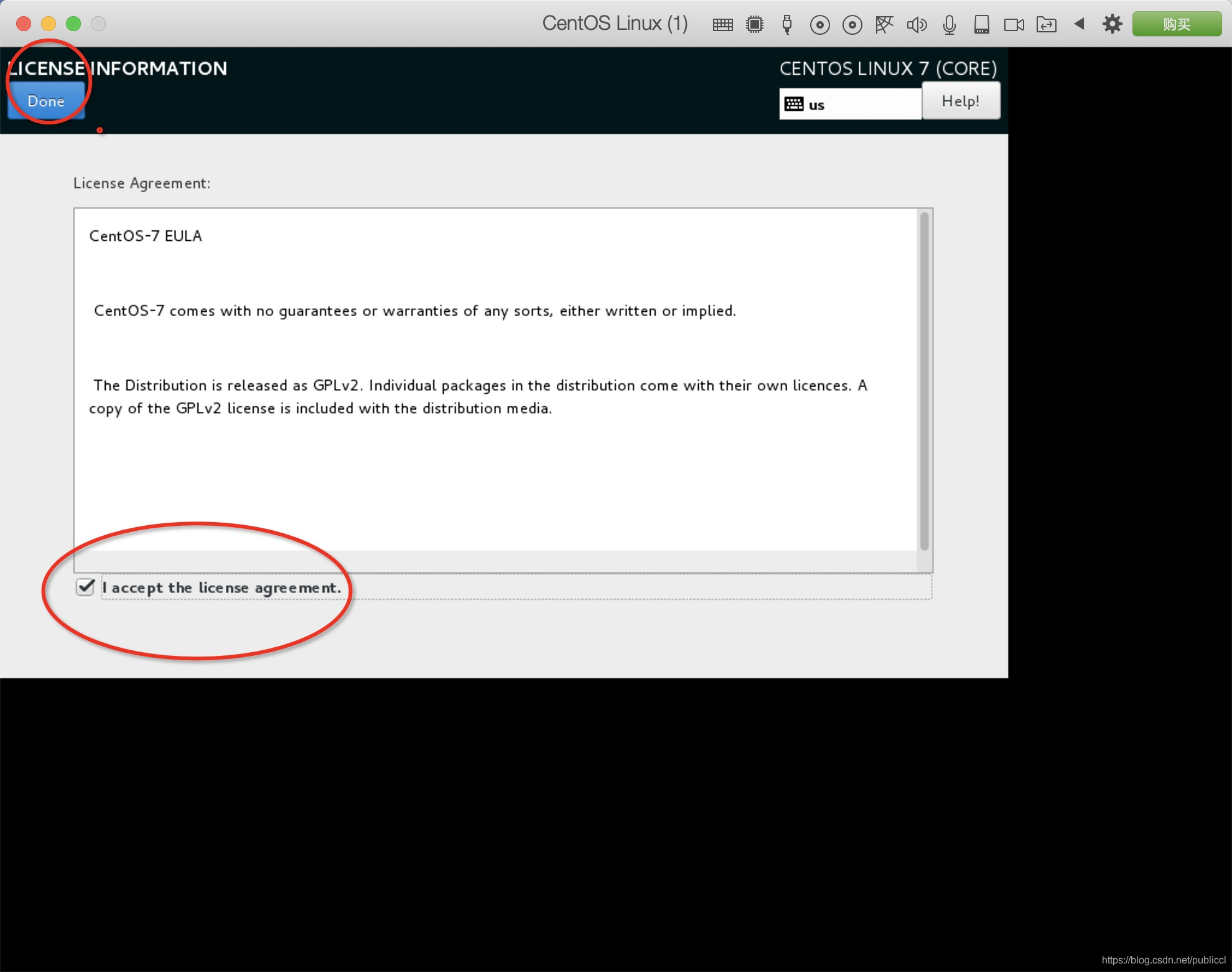The width and height of the screenshot is (1232, 972).
Task: Click the disc icon beside the network icon
Action: (852, 25)
